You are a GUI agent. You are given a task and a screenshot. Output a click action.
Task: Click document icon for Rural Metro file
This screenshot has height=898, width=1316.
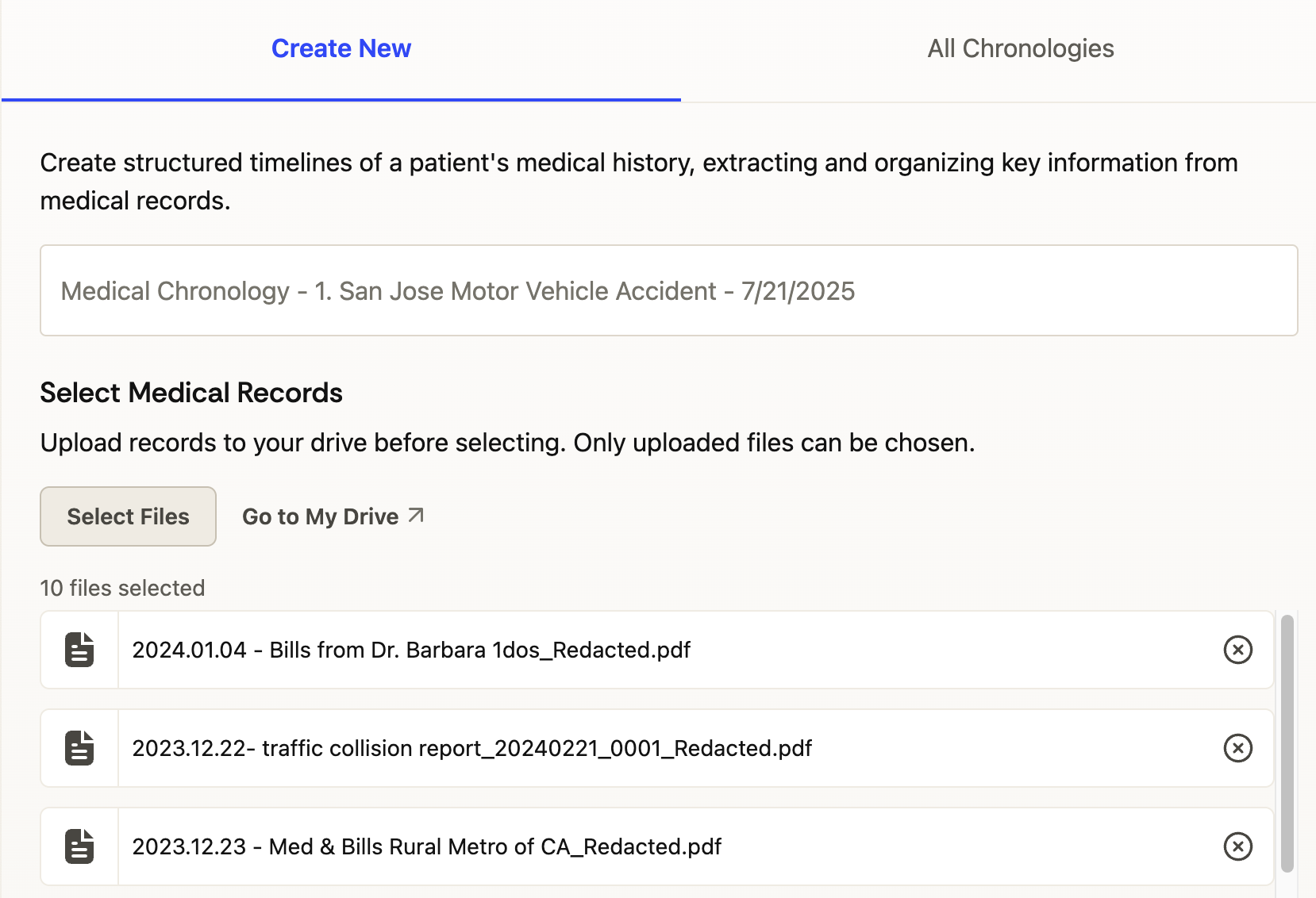pyautogui.click(x=79, y=846)
